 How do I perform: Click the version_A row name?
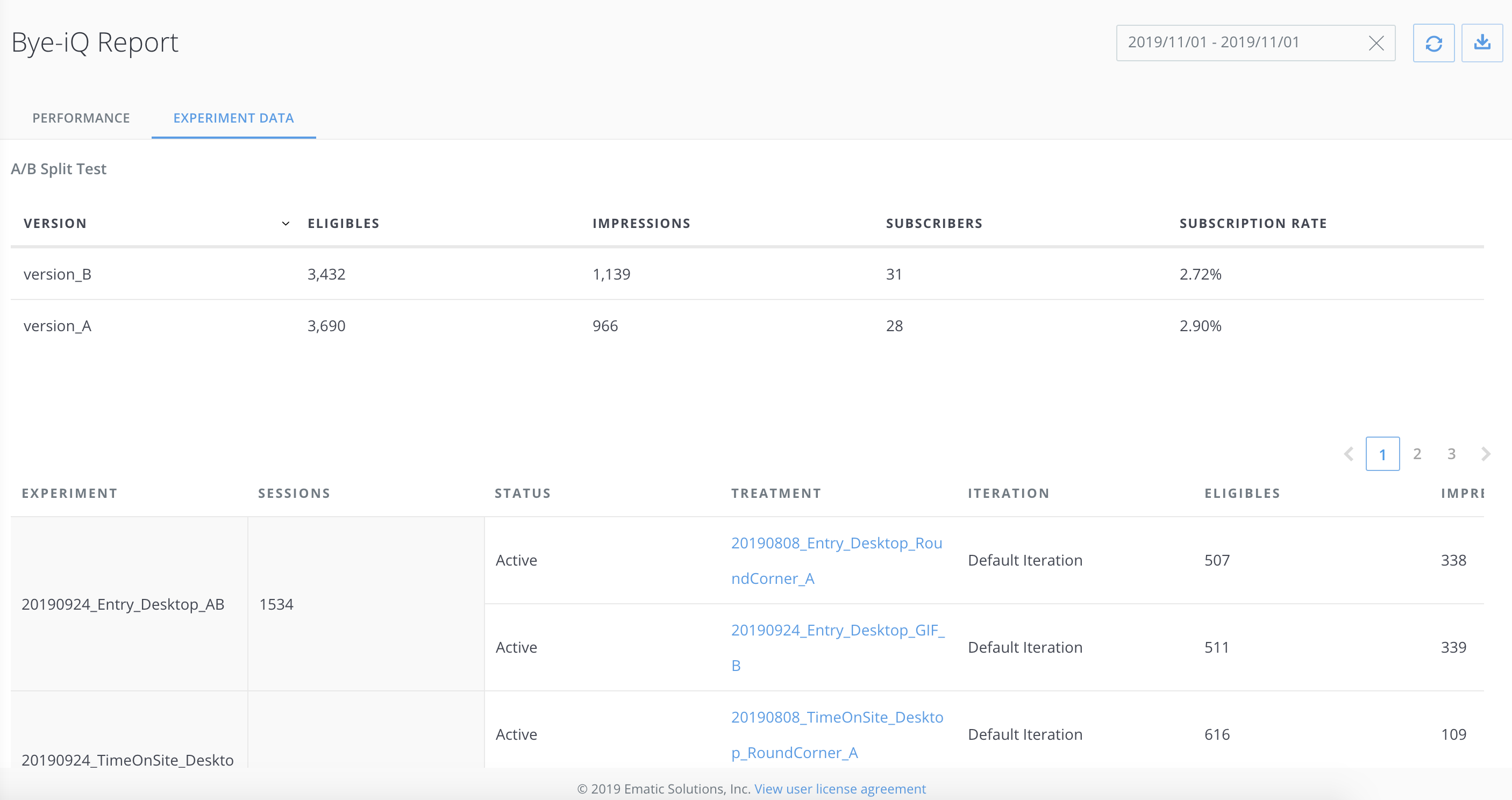point(58,326)
